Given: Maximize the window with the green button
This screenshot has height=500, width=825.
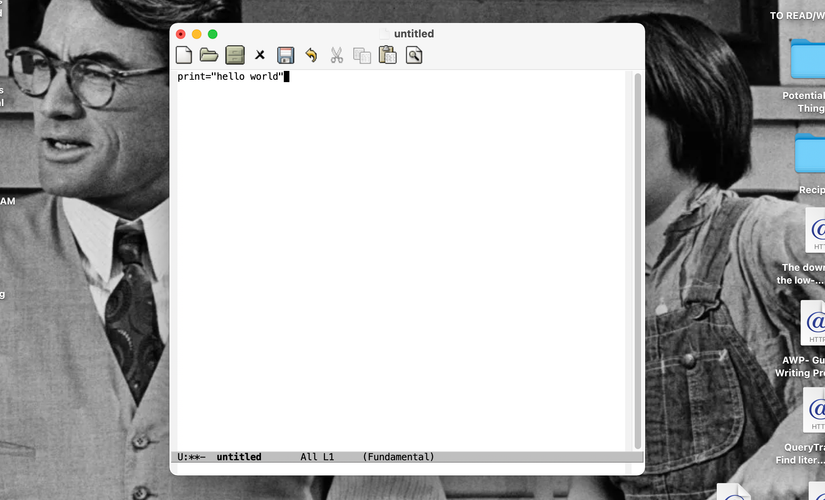Looking at the screenshot, I should pos(213,34).
